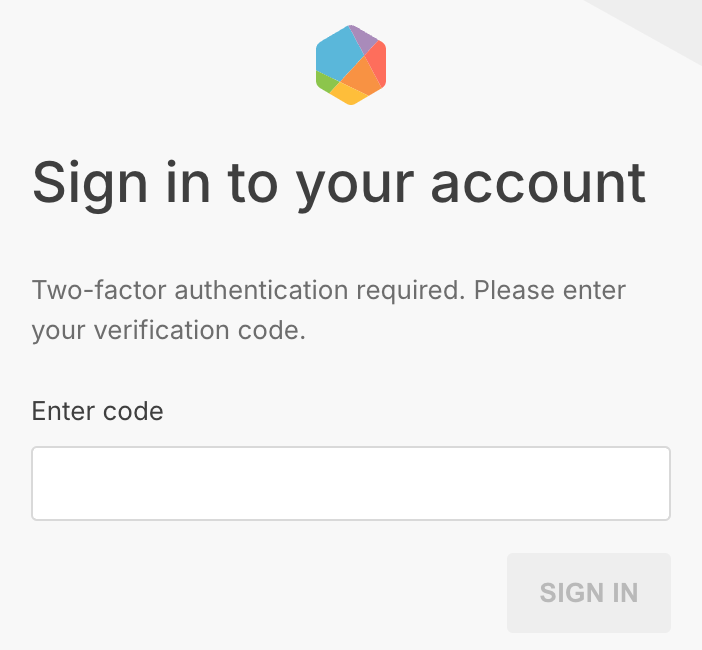This screenshot has width=702, height=650.
Task: Click the SIGN IN button
Action: (x=589, y=593)
